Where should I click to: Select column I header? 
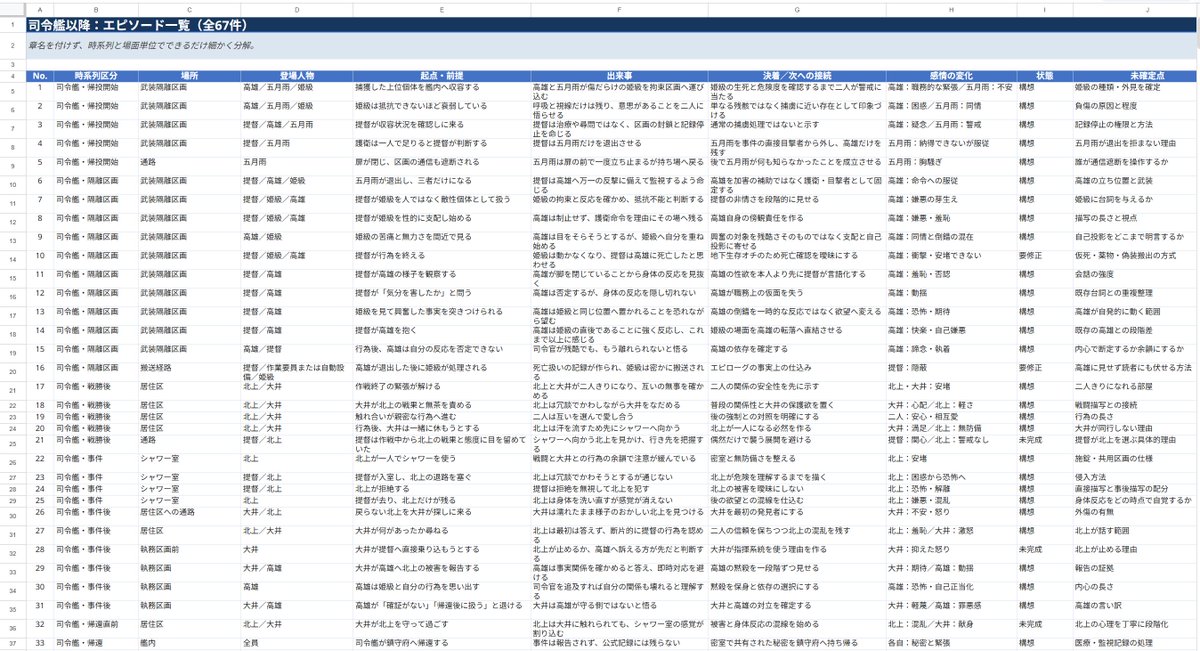1044,9
